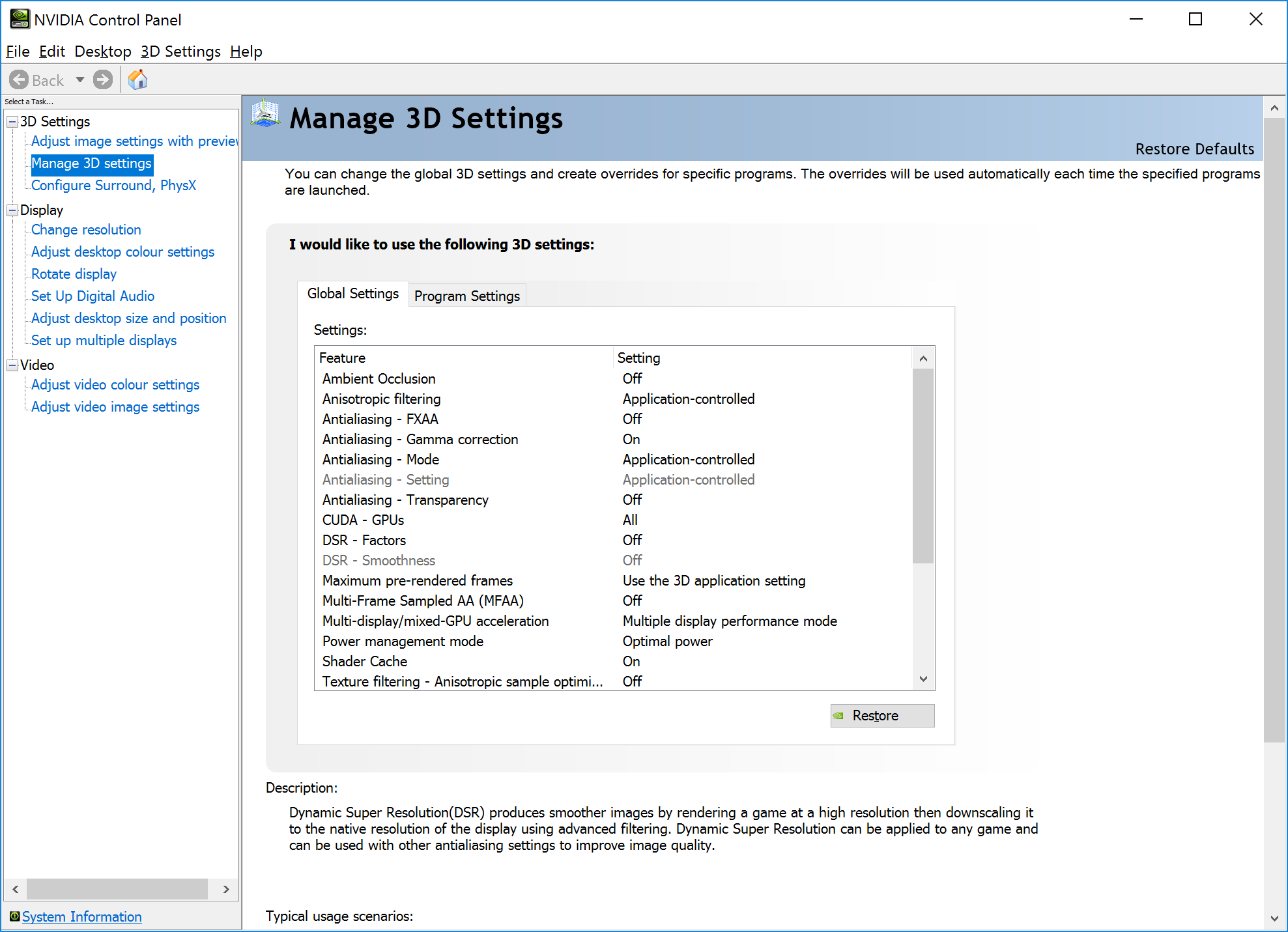
Task: Click Restore Defaults in header
Action: [1194, 149]
